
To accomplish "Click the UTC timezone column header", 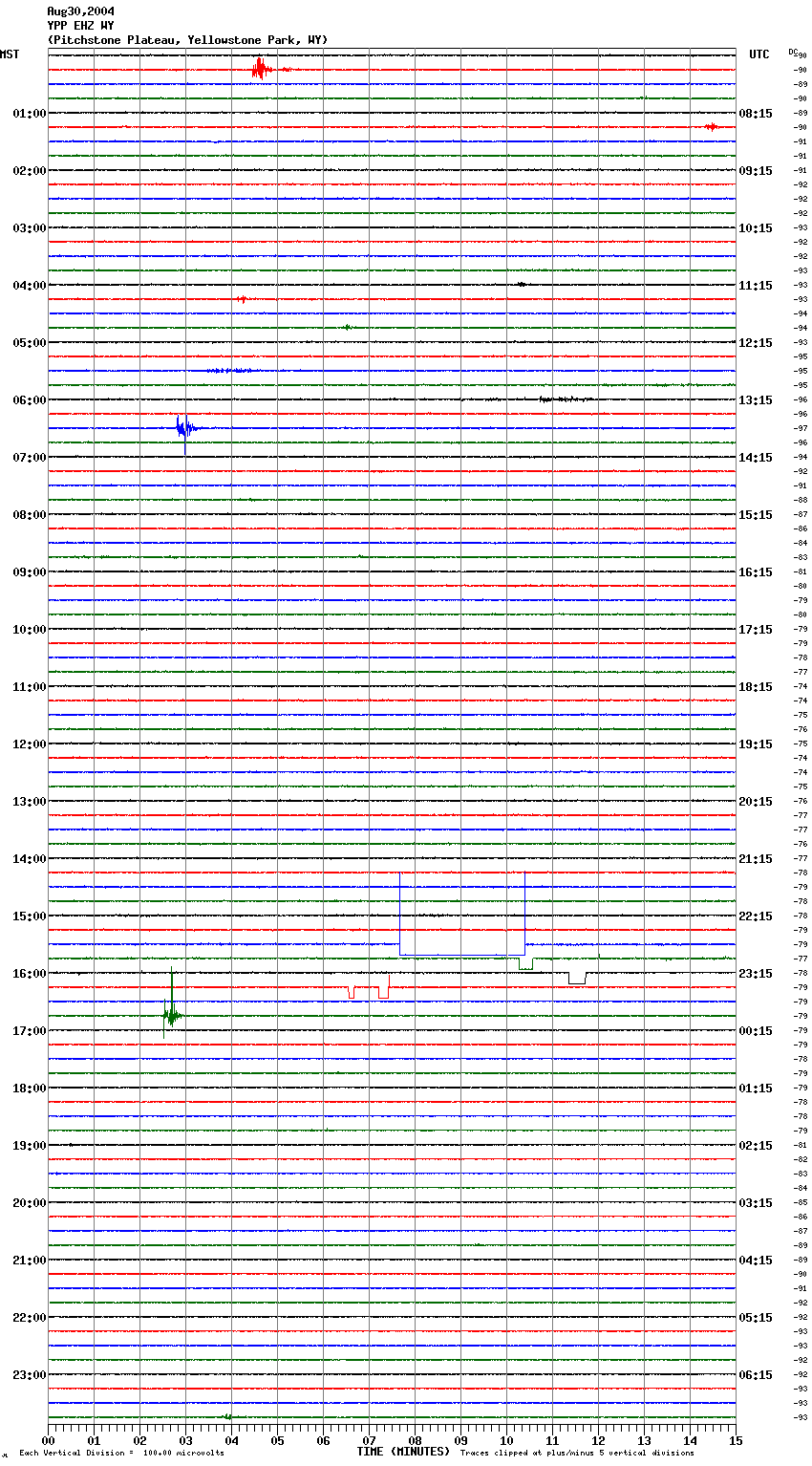I will click(759, 54).
